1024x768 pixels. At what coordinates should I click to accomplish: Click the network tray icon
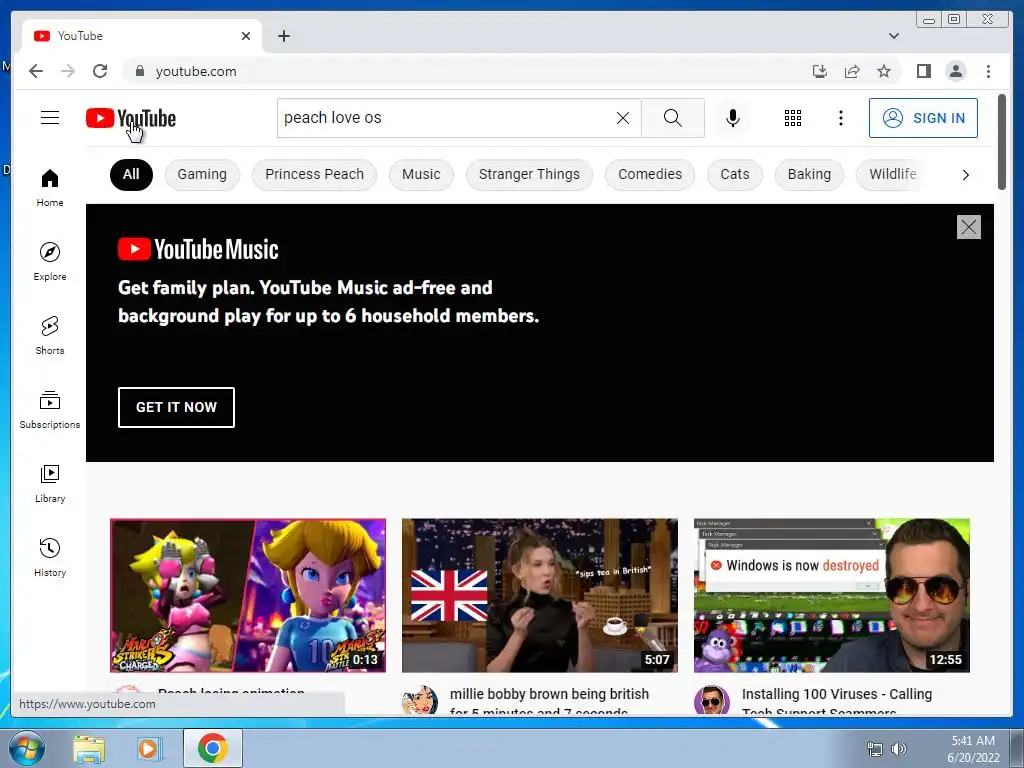pos(874,749)
